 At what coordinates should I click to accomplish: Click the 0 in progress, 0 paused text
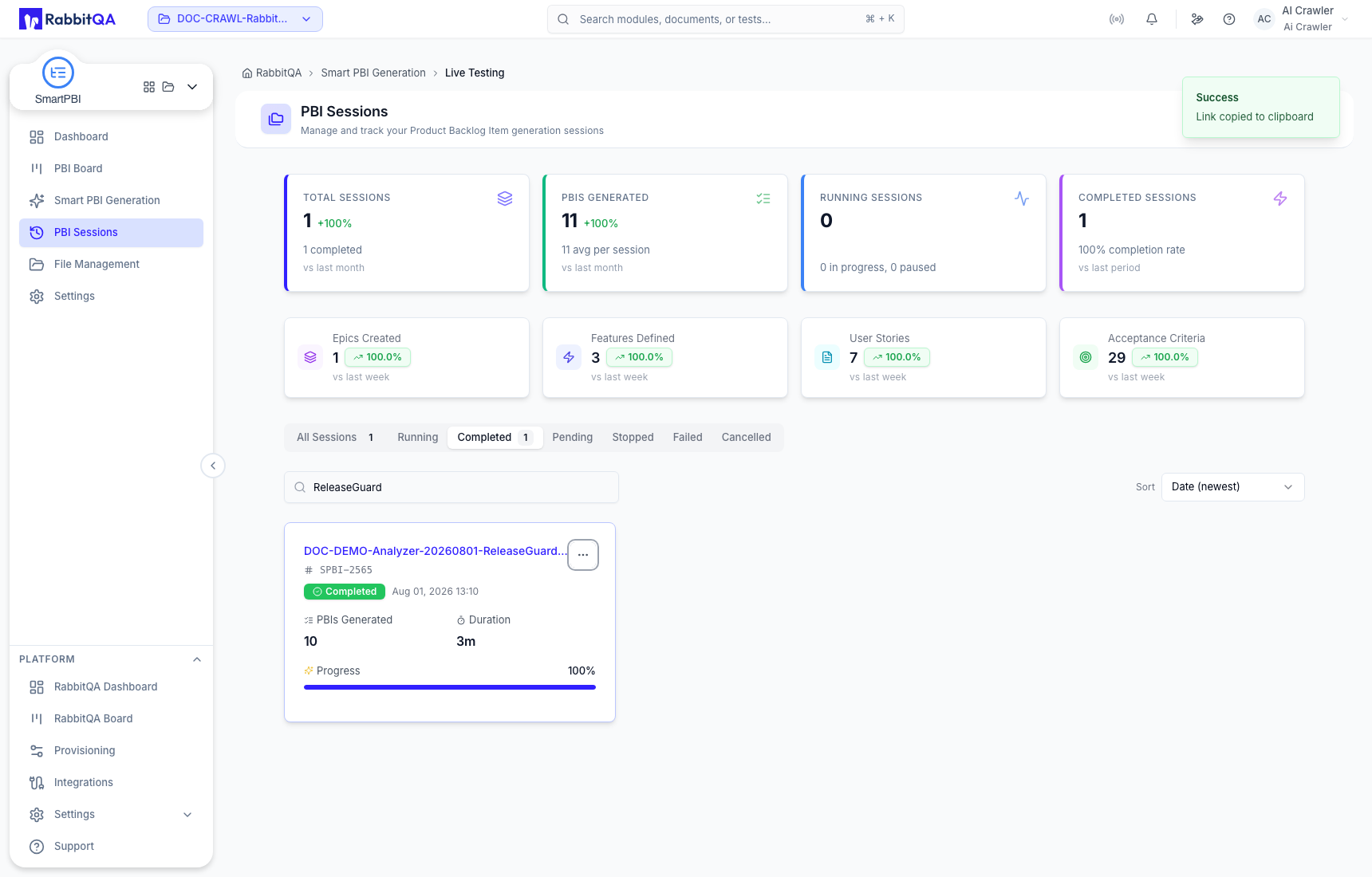[x=878, y=268]
